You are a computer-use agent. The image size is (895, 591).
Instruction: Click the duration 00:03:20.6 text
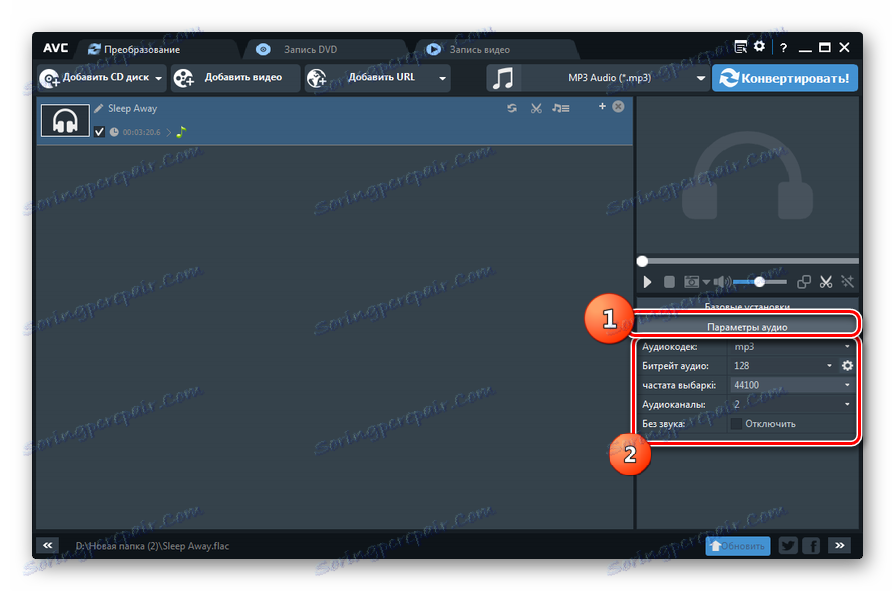[142, 132]
